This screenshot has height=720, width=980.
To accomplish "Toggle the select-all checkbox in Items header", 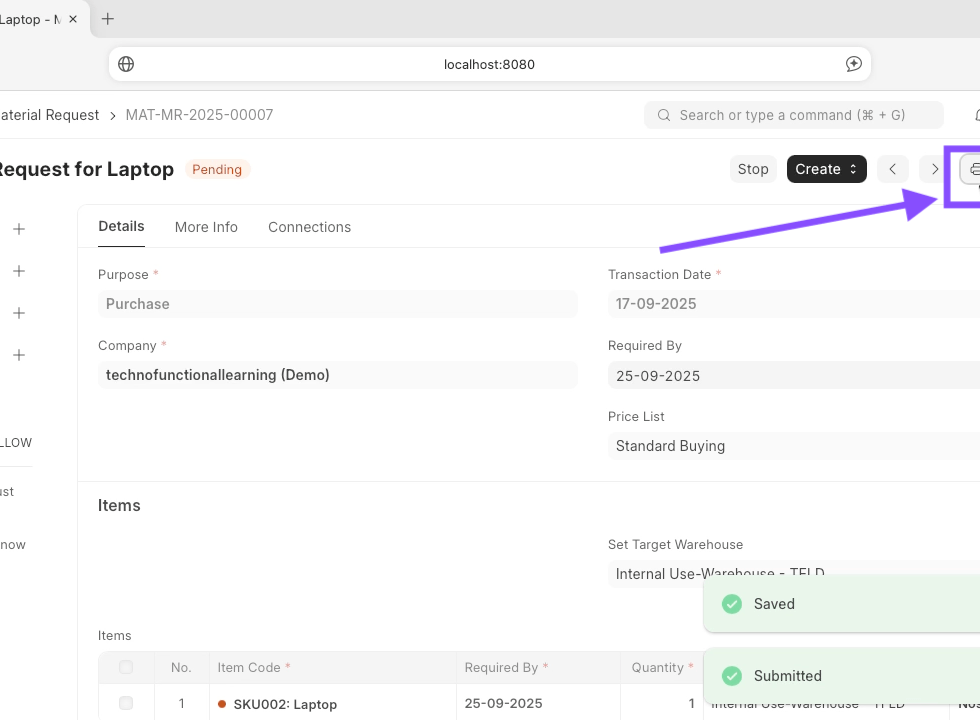I will pos(126,667).
